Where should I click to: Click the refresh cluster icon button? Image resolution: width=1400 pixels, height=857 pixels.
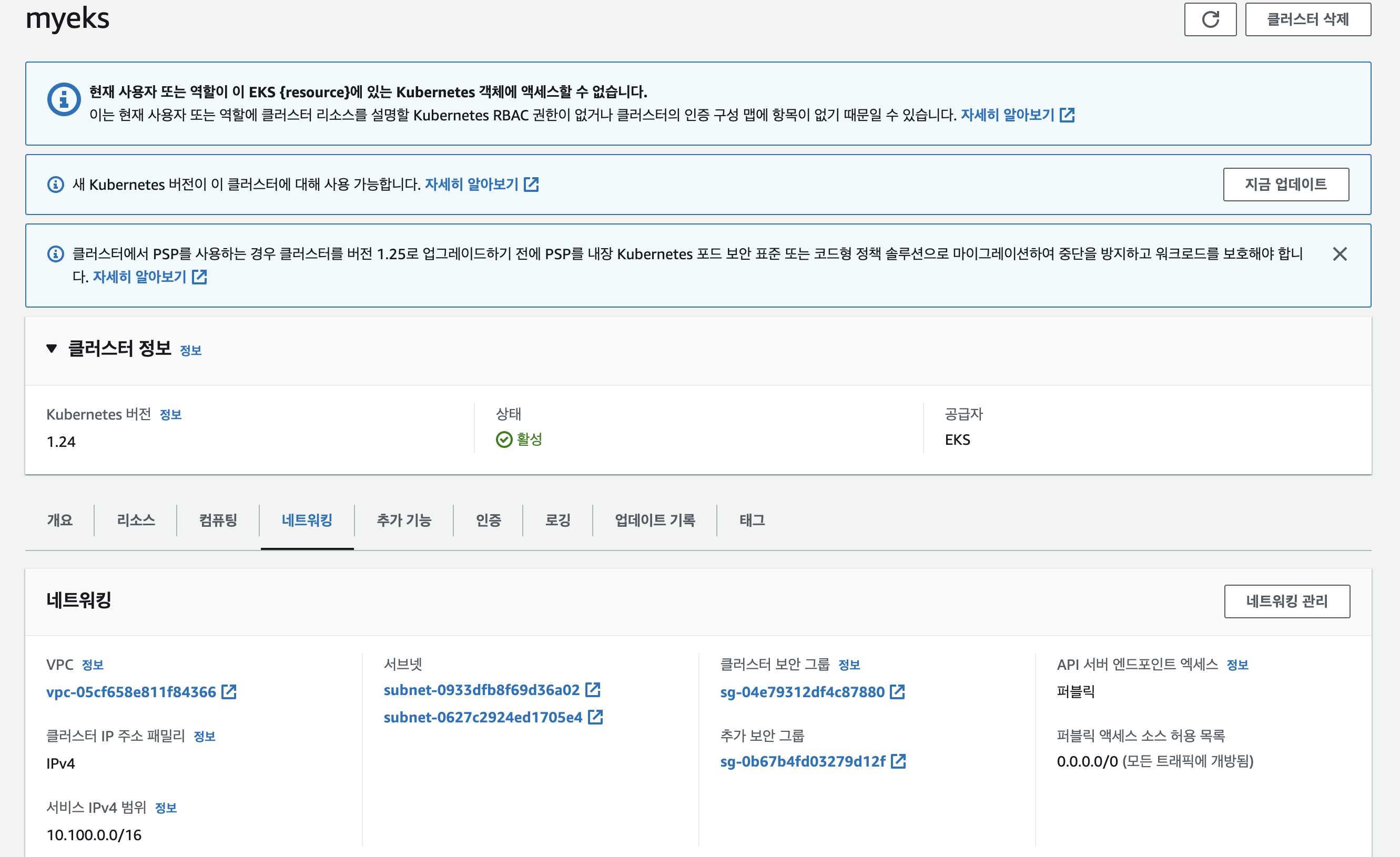tap(1210, 19)
